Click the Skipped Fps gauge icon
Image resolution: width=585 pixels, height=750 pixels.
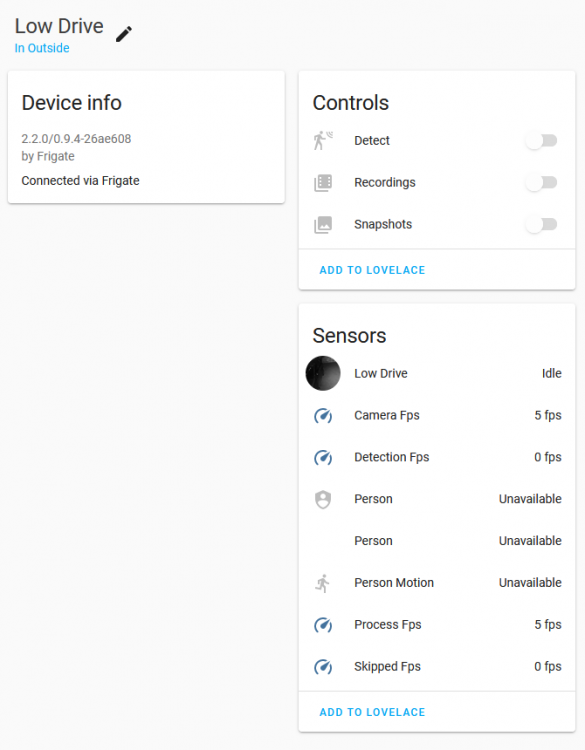pyautogui.click(x=323, y=667)
